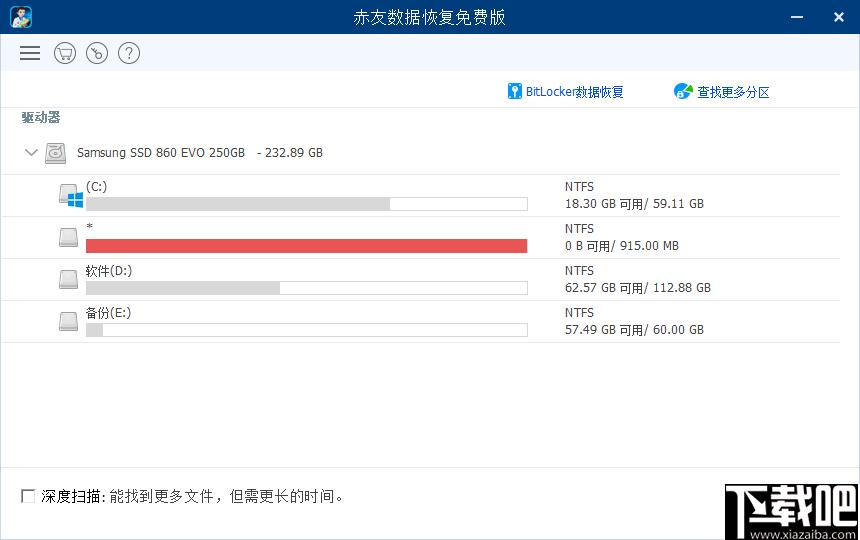This screenshot has width=860, height=540.
Task: Click the BitLocker key icon
Action: point(514,91)
